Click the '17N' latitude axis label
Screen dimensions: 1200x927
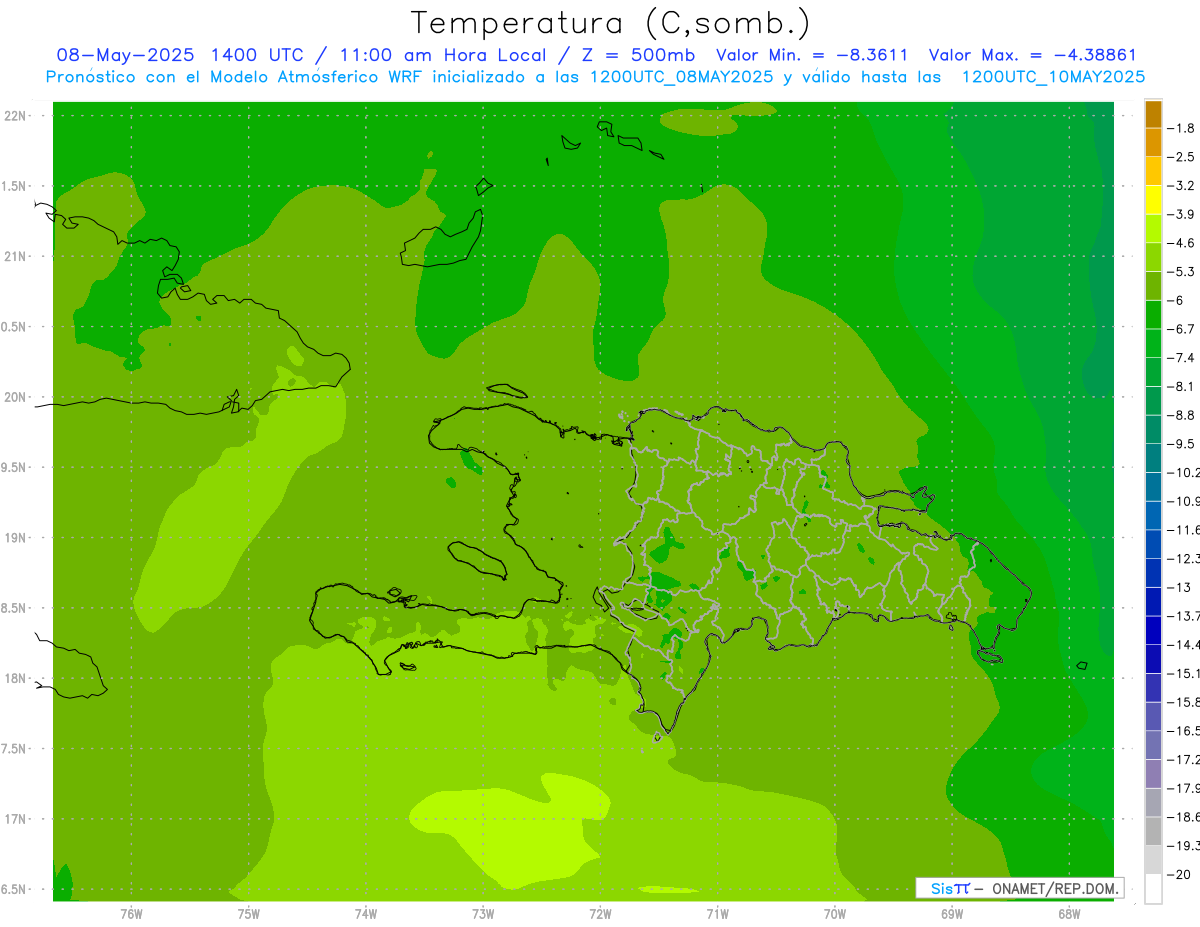[17, 819]
